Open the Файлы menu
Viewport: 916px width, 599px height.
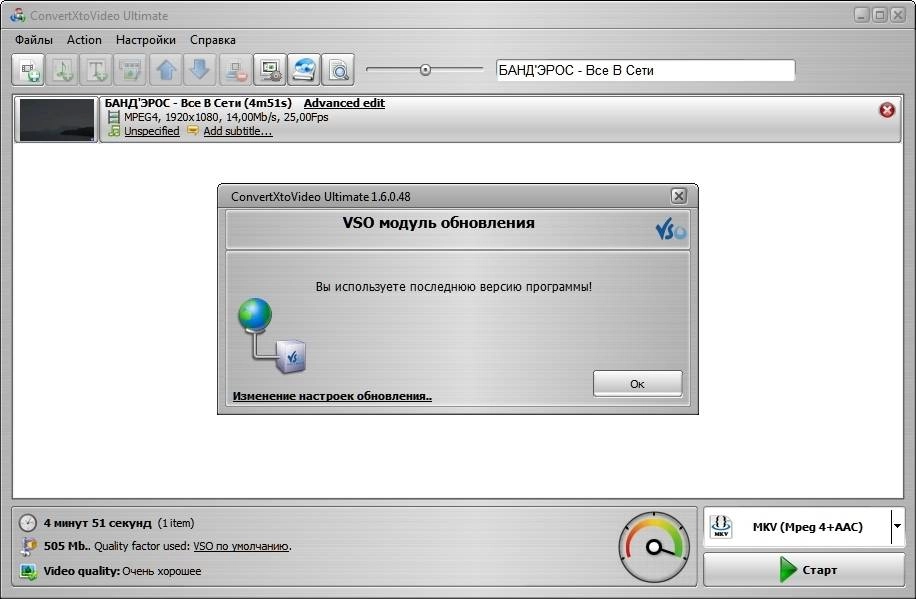[34, 40]
